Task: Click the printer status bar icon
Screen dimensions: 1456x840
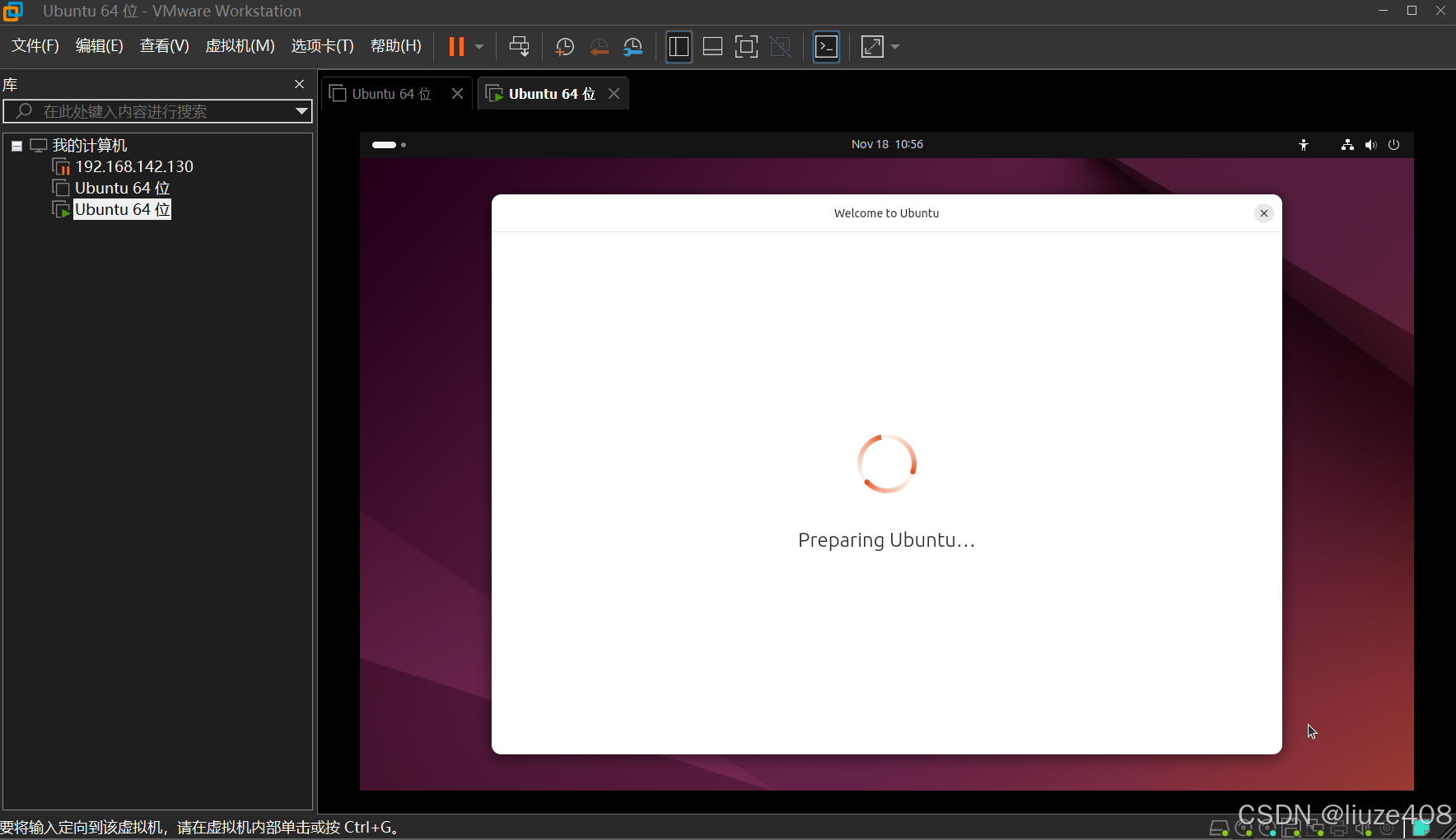Action: [x=1339, y=829]
